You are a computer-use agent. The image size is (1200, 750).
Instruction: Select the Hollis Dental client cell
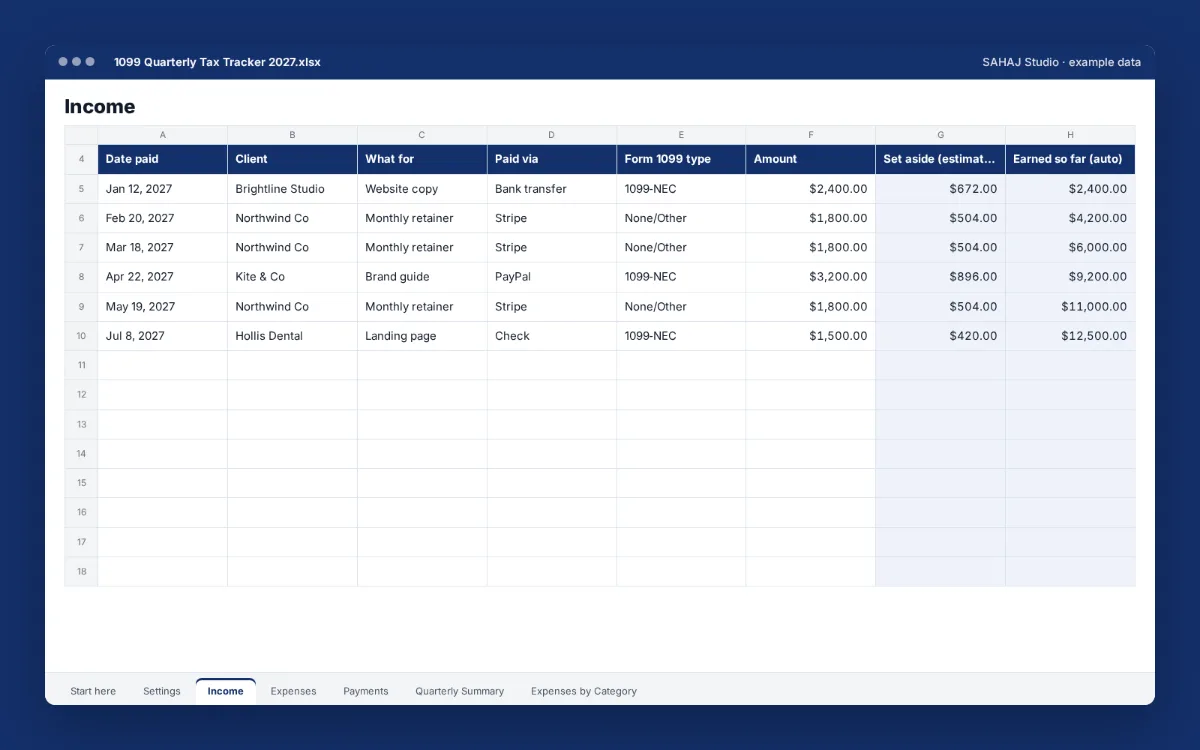(x=292, y=336)
